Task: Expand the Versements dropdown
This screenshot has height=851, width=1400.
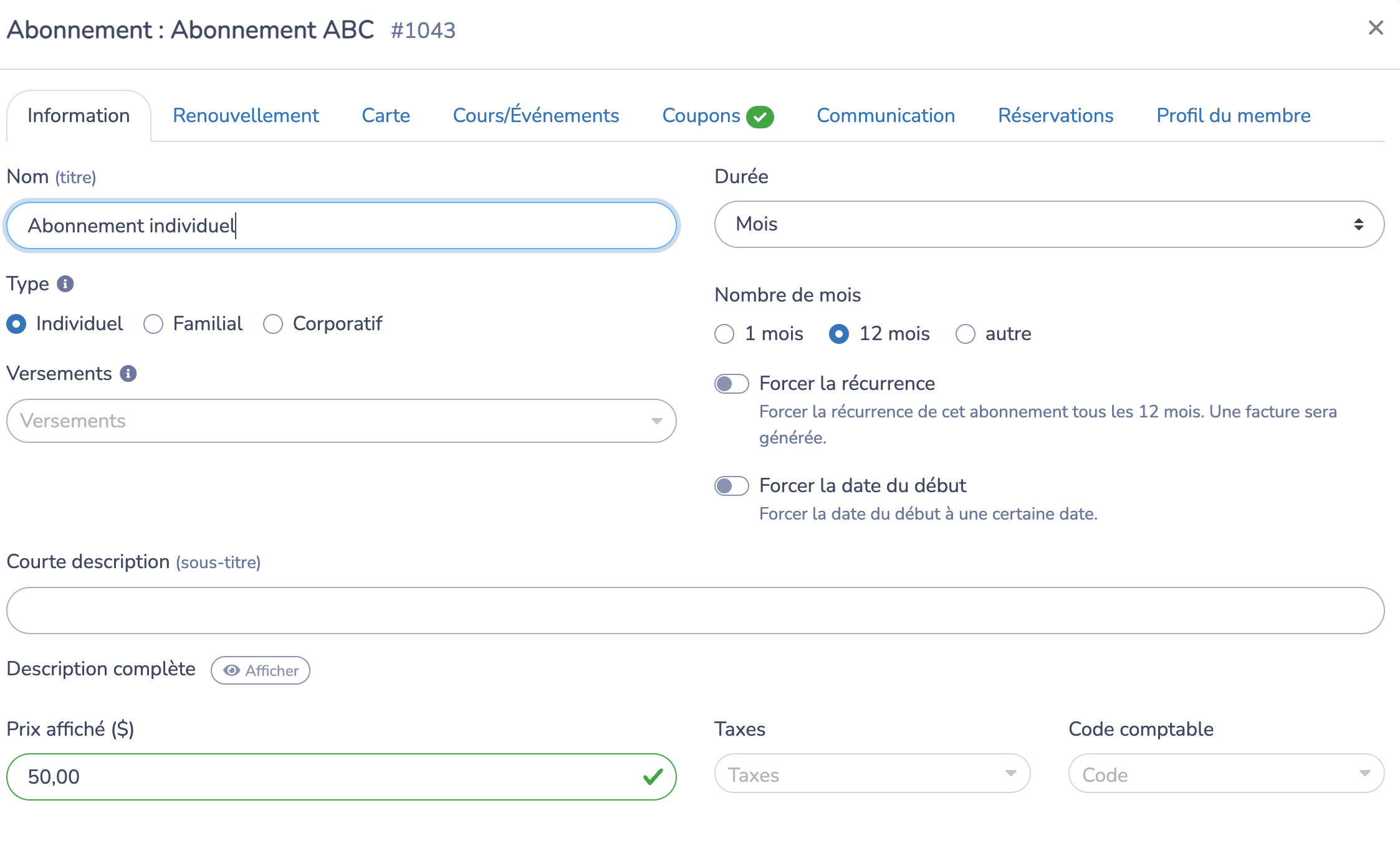Action: point(341,421)
